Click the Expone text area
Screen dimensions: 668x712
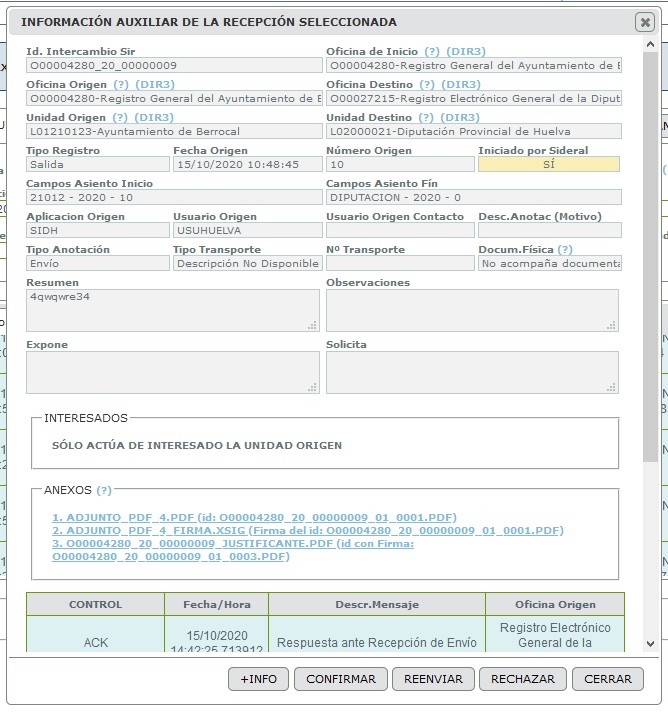click(x=173, y=372)
